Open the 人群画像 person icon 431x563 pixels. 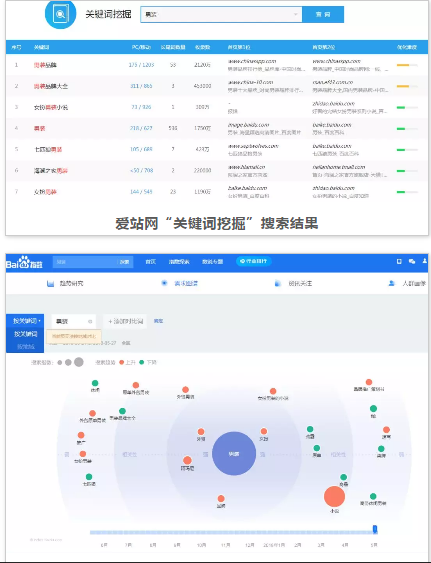coord(391,283)
